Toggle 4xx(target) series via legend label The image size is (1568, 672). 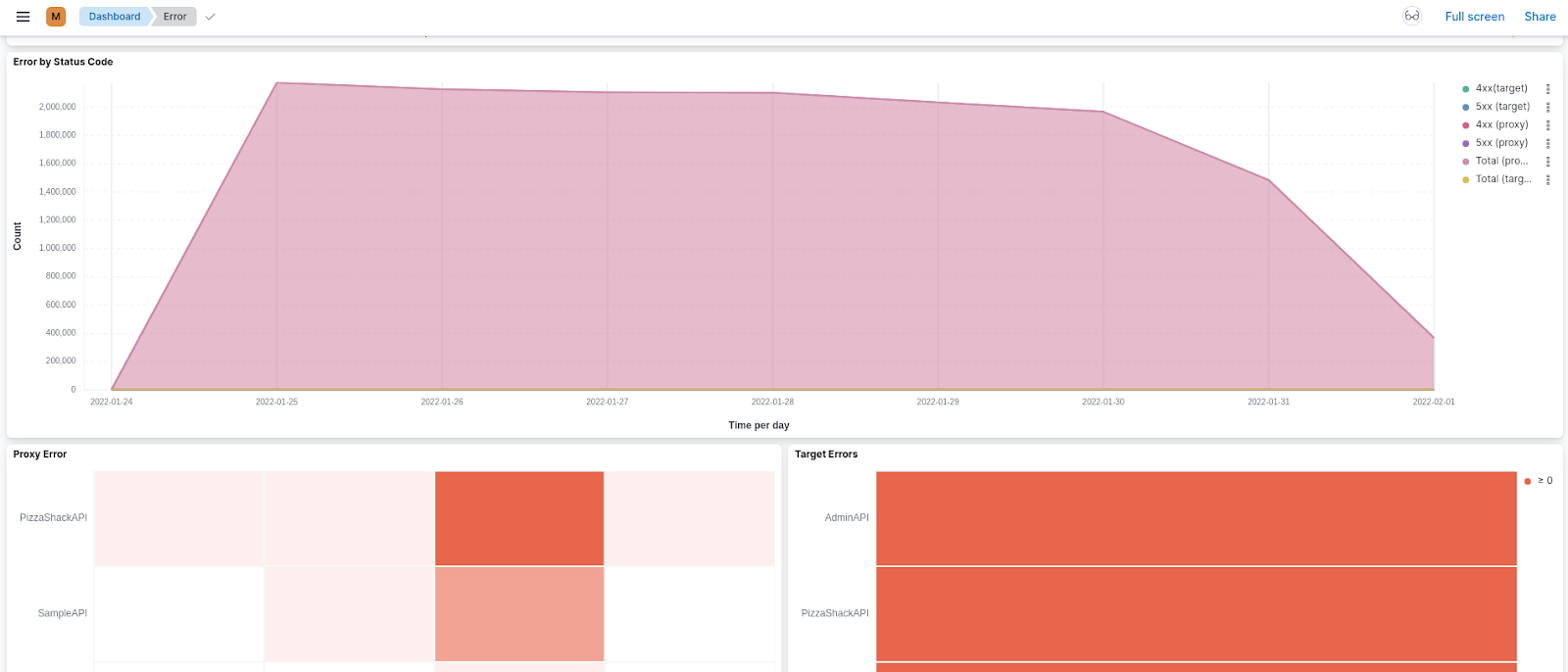1500,88
